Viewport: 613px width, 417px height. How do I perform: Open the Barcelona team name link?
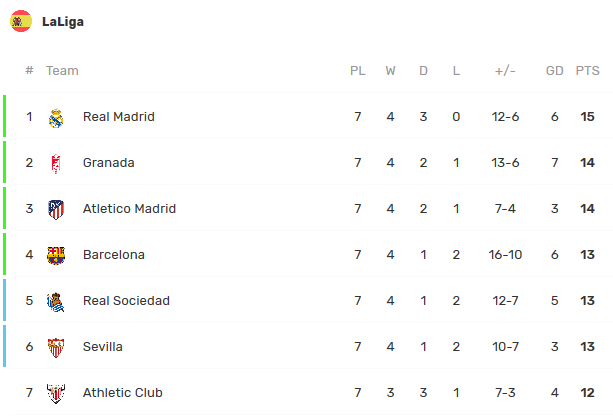point(114,255)
